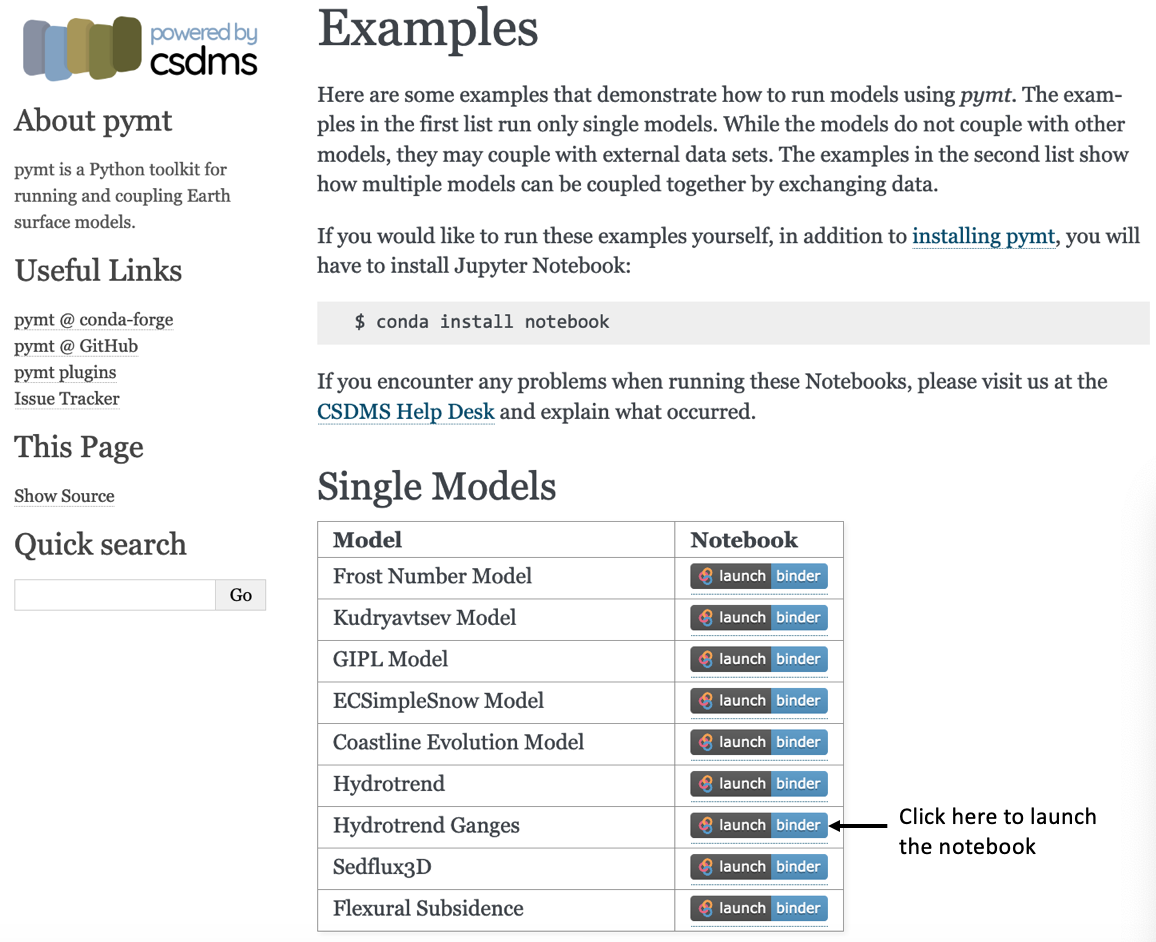Open the pymt @ conda-forge link

(x=94, y=320)
